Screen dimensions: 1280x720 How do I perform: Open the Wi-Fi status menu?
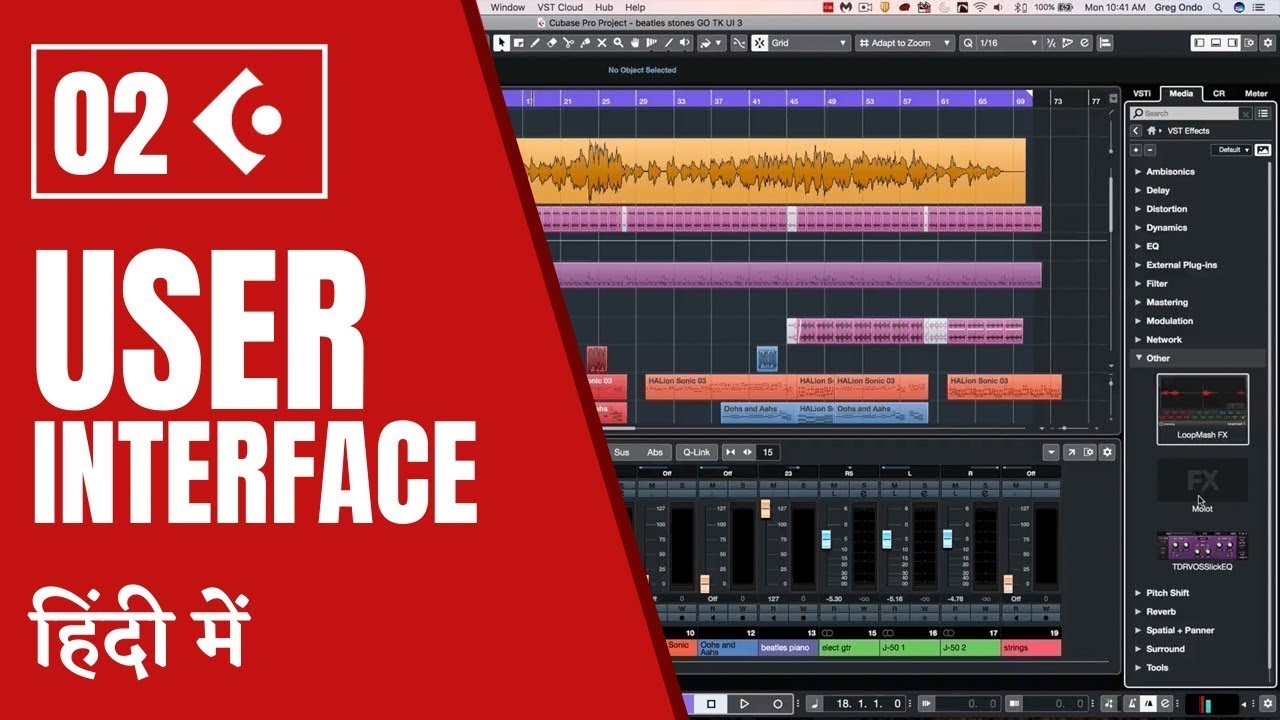980,7
